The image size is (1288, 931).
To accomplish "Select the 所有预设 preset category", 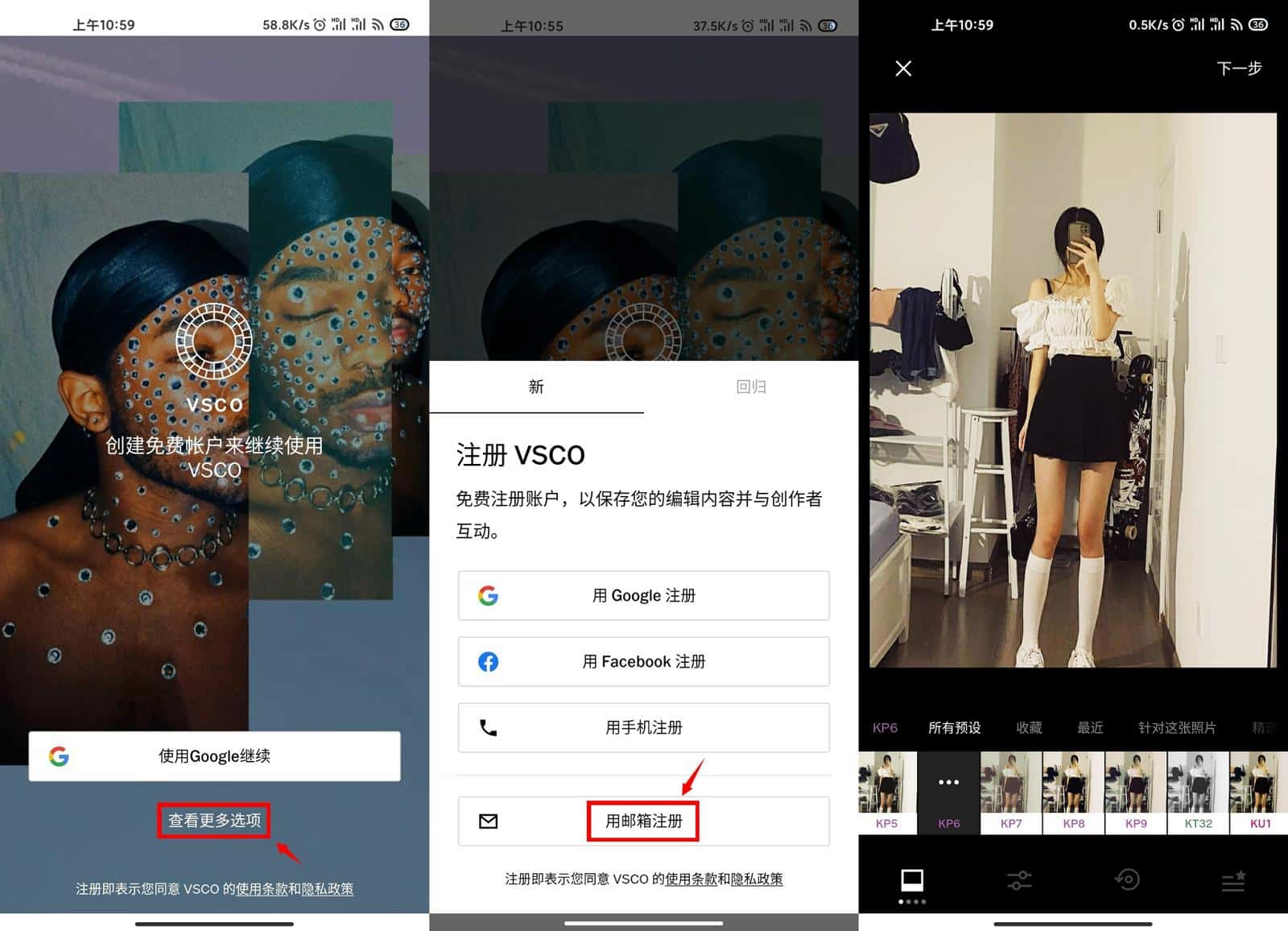I will 954,727.
